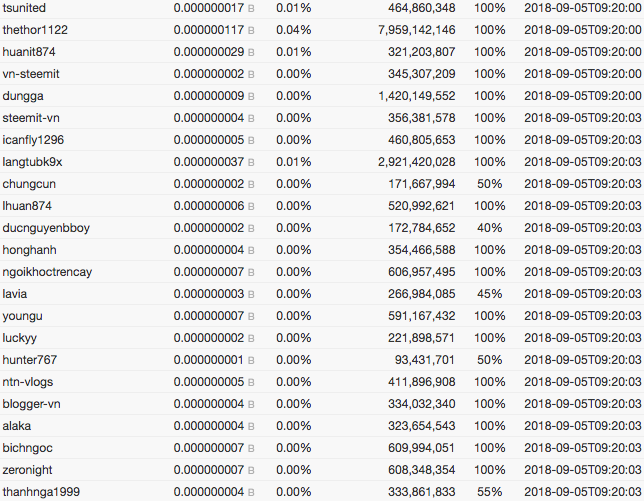644x501 pixels.
Task: Click rshares value 2,921,420,028
Action: (416, 162)
